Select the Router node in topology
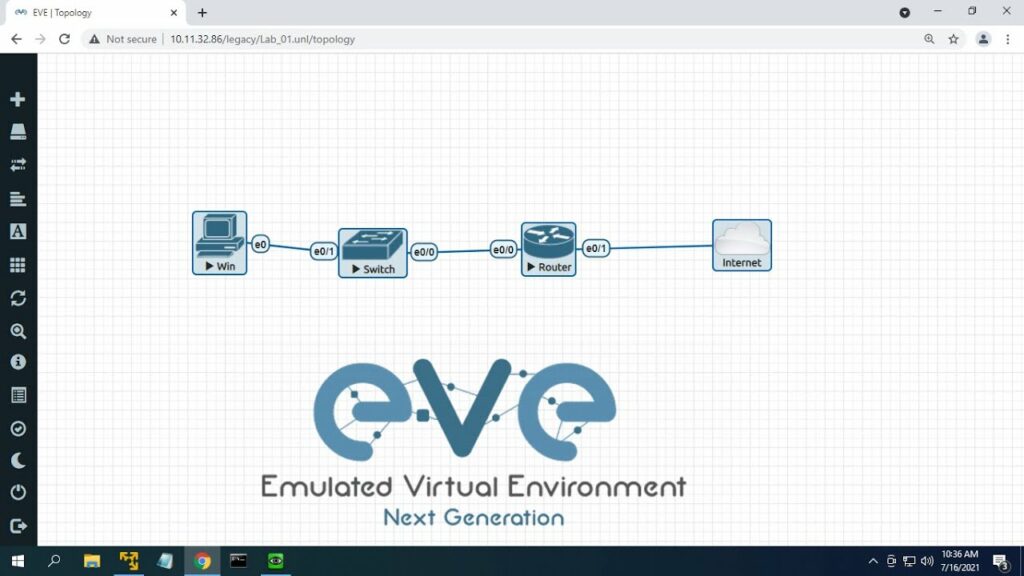Image resolution: width=1024 pixels, height=576 pixels. [548, 248]
